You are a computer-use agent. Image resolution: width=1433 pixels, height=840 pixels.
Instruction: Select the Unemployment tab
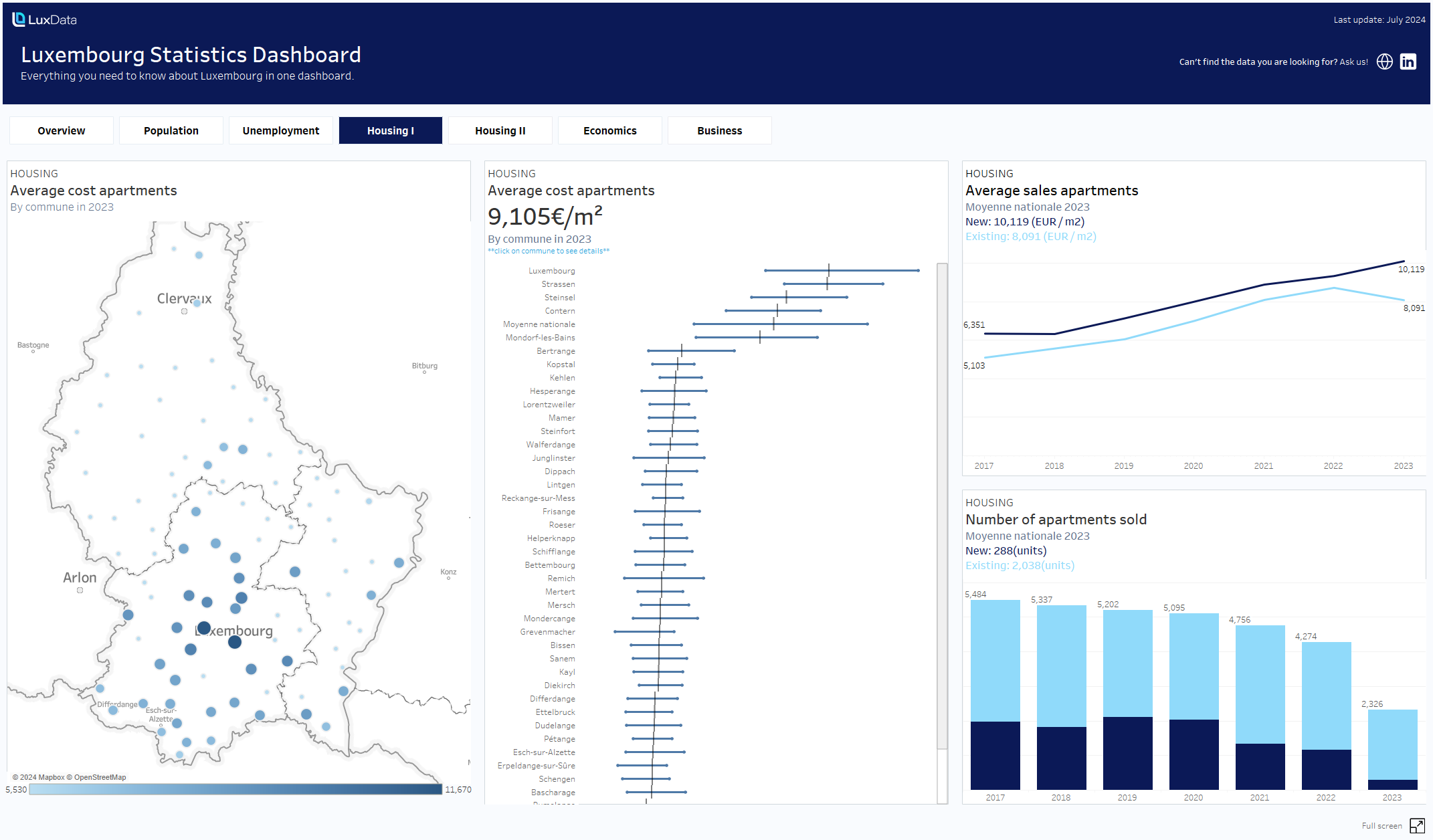point(281,130)
